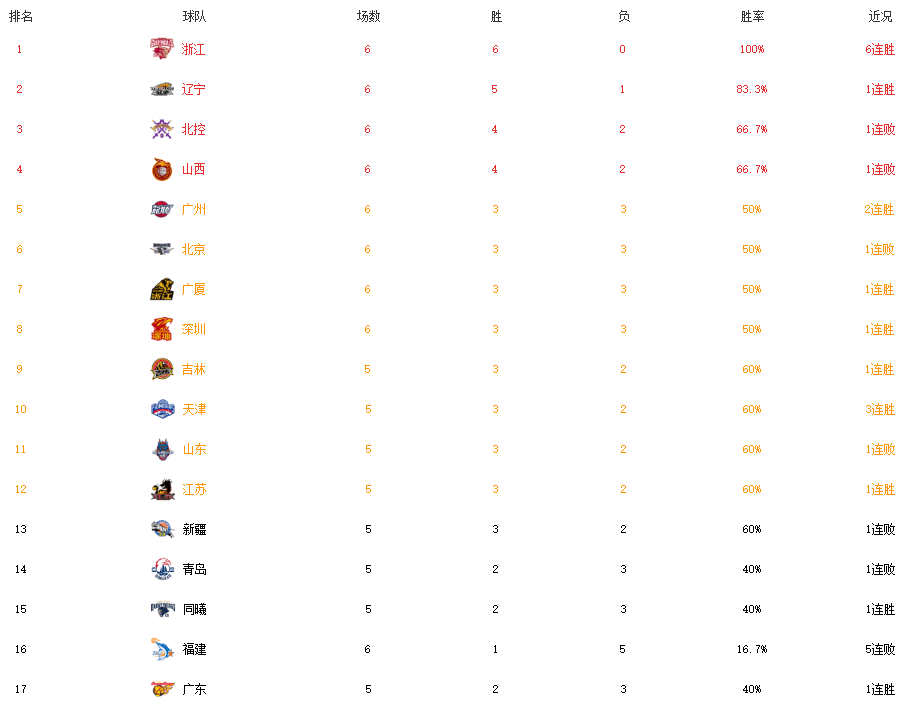This screenshot has height=703, width=902.
Task: Open the 新疆 team name link
Action: (194, 529)
